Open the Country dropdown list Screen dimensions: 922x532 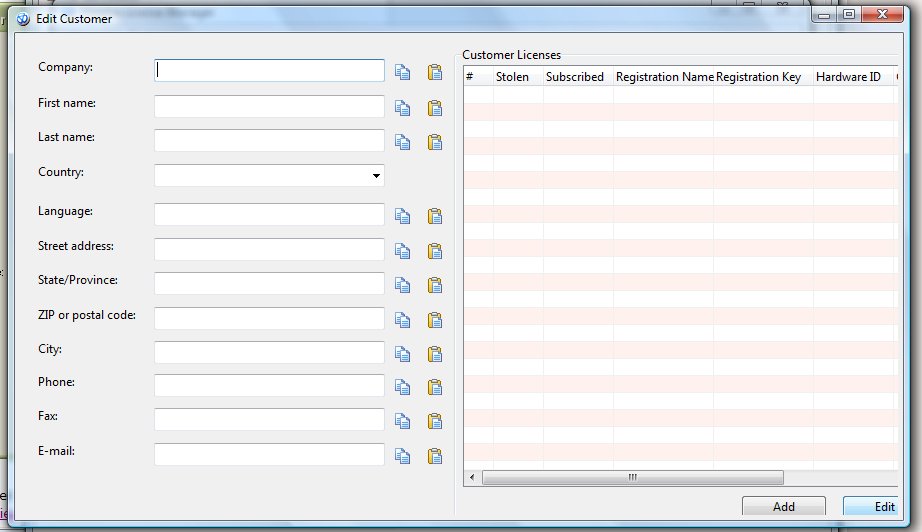pos(376,176)
